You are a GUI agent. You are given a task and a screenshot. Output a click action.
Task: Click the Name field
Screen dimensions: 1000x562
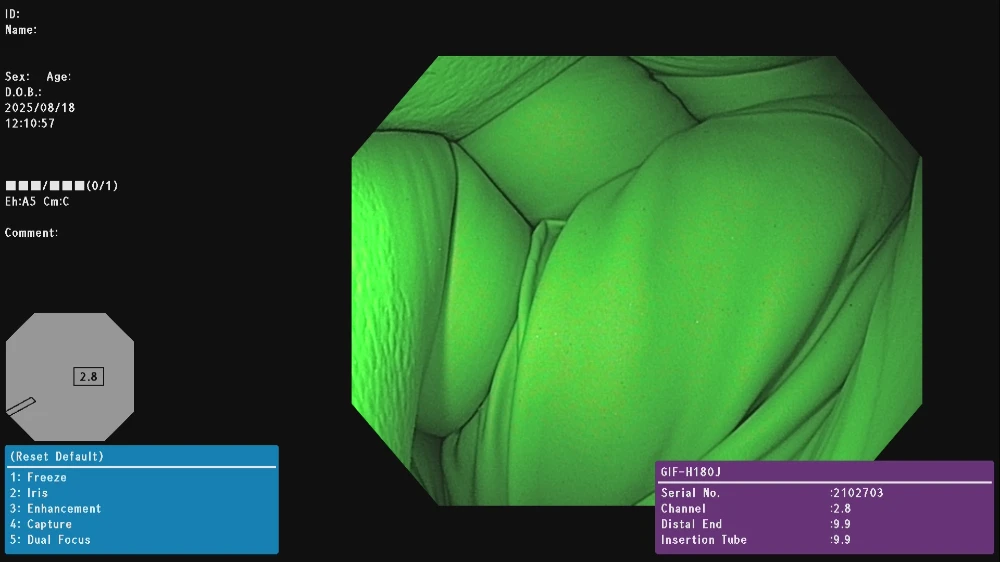point(21,30)
